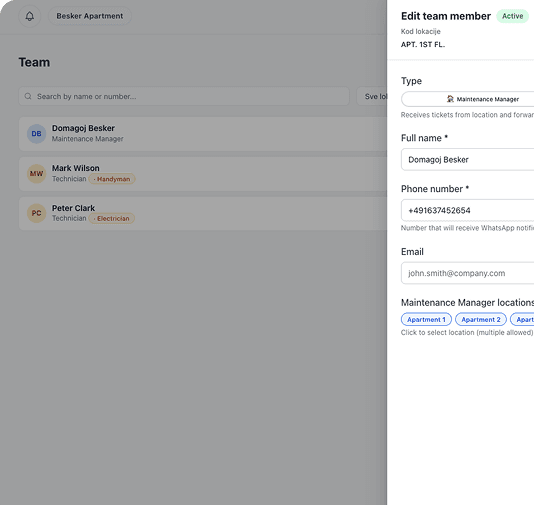
Task: Click the Besker Apartment location pill
Action: point(90,16)
